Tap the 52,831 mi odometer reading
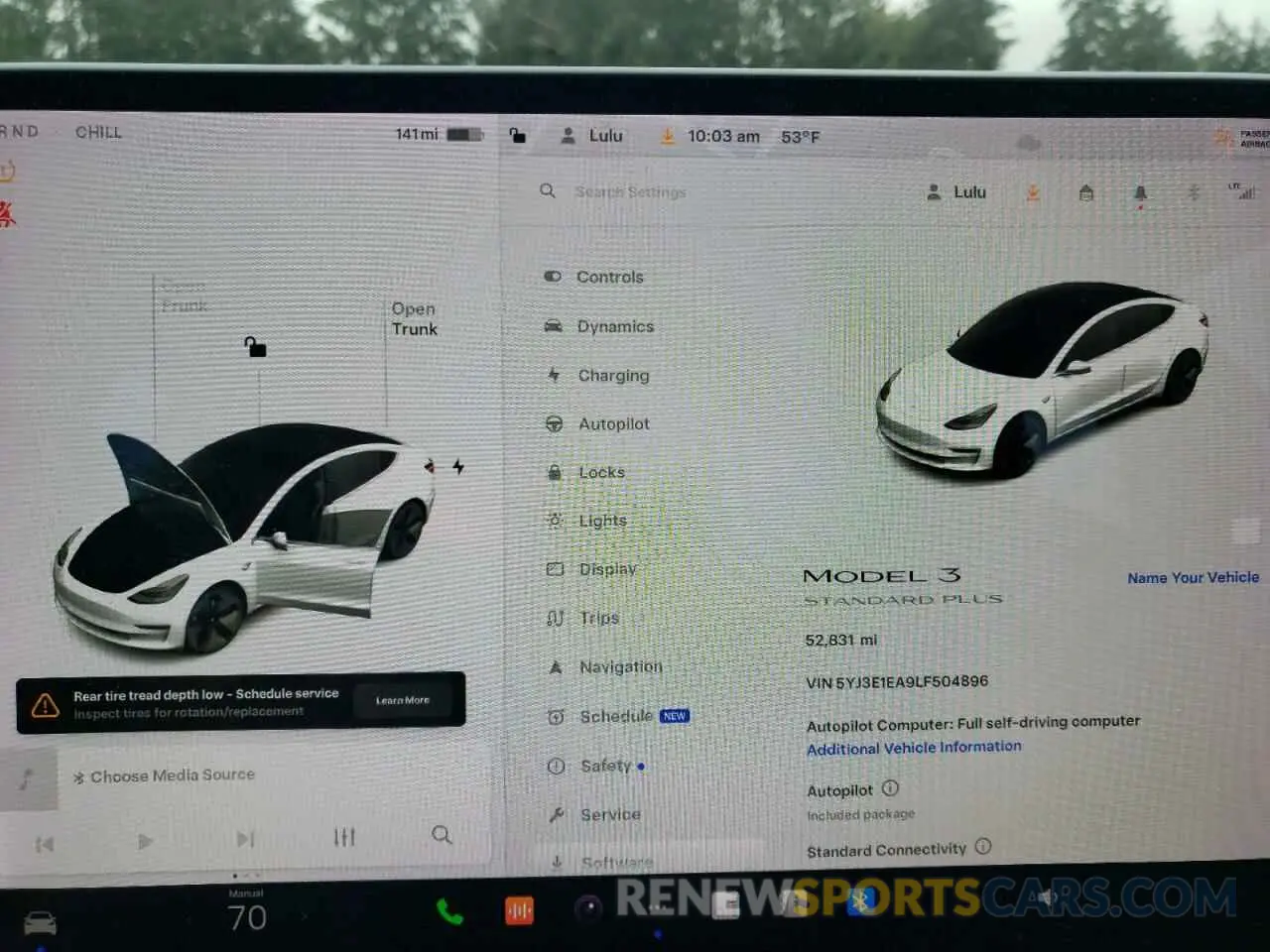 840,641
